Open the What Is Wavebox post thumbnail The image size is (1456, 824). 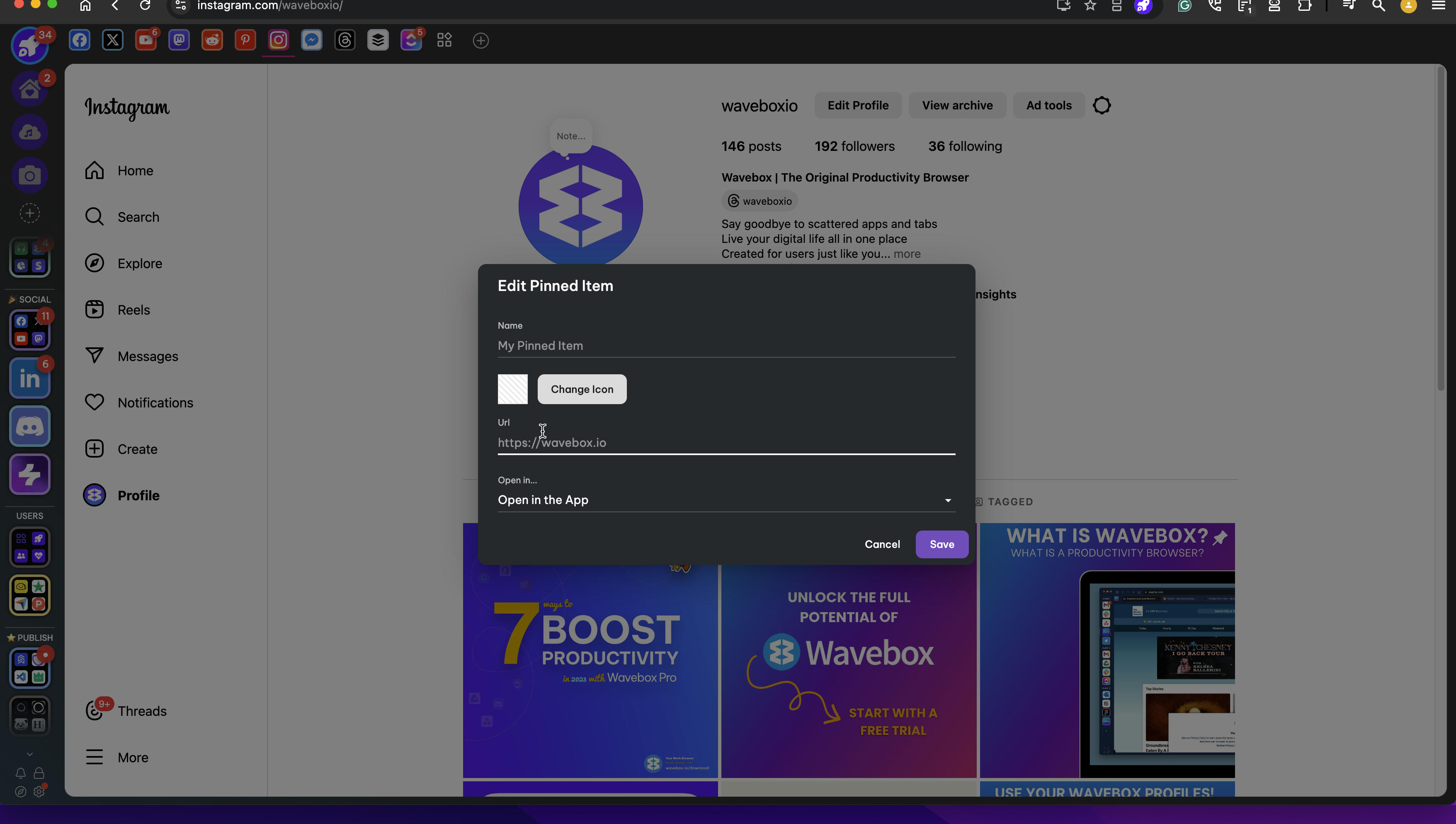(1107, 651)
